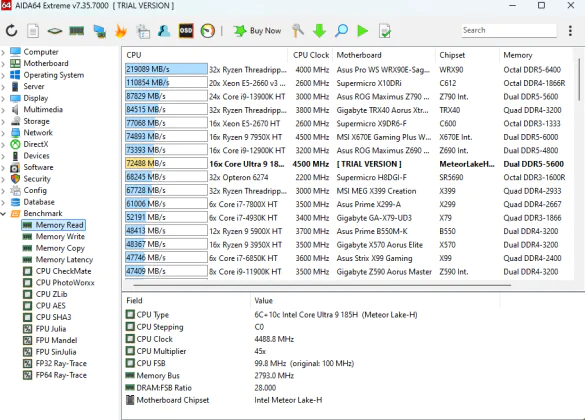This screenshot has height=420, width=585.
Task: Select Security in the sidebar
Action: coord(37,179)
